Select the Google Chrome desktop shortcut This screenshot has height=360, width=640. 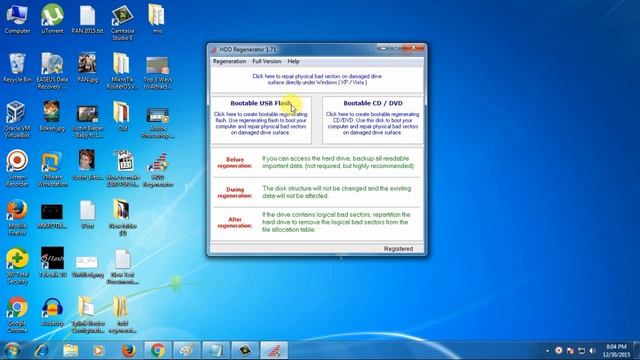(17, 314)
